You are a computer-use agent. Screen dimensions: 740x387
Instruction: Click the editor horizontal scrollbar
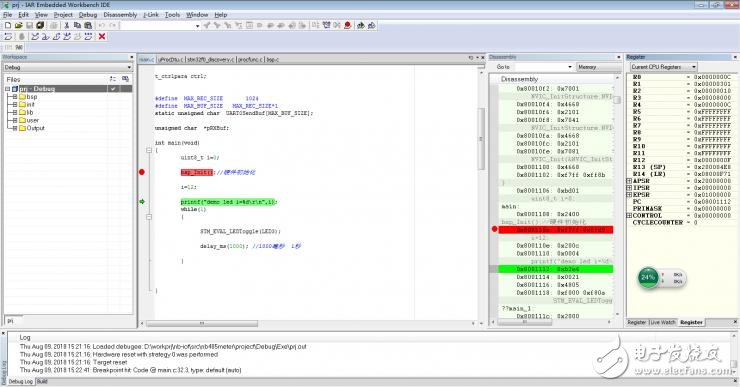202,323
